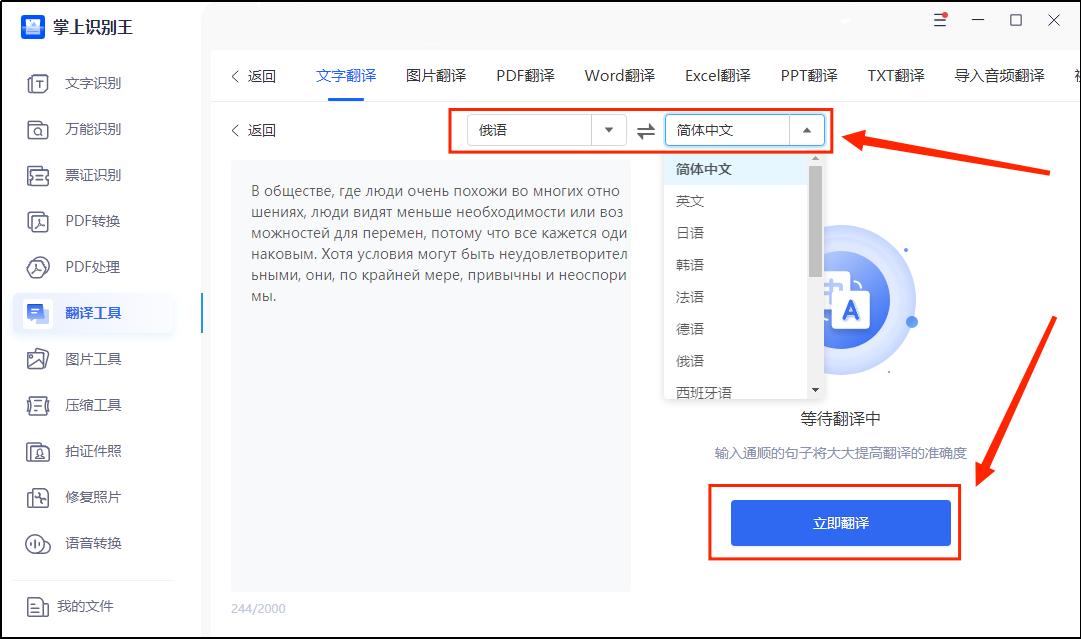This screenshot has height=639, width=1081.
Task: Swap source and target languages
Action: (645, 130)
